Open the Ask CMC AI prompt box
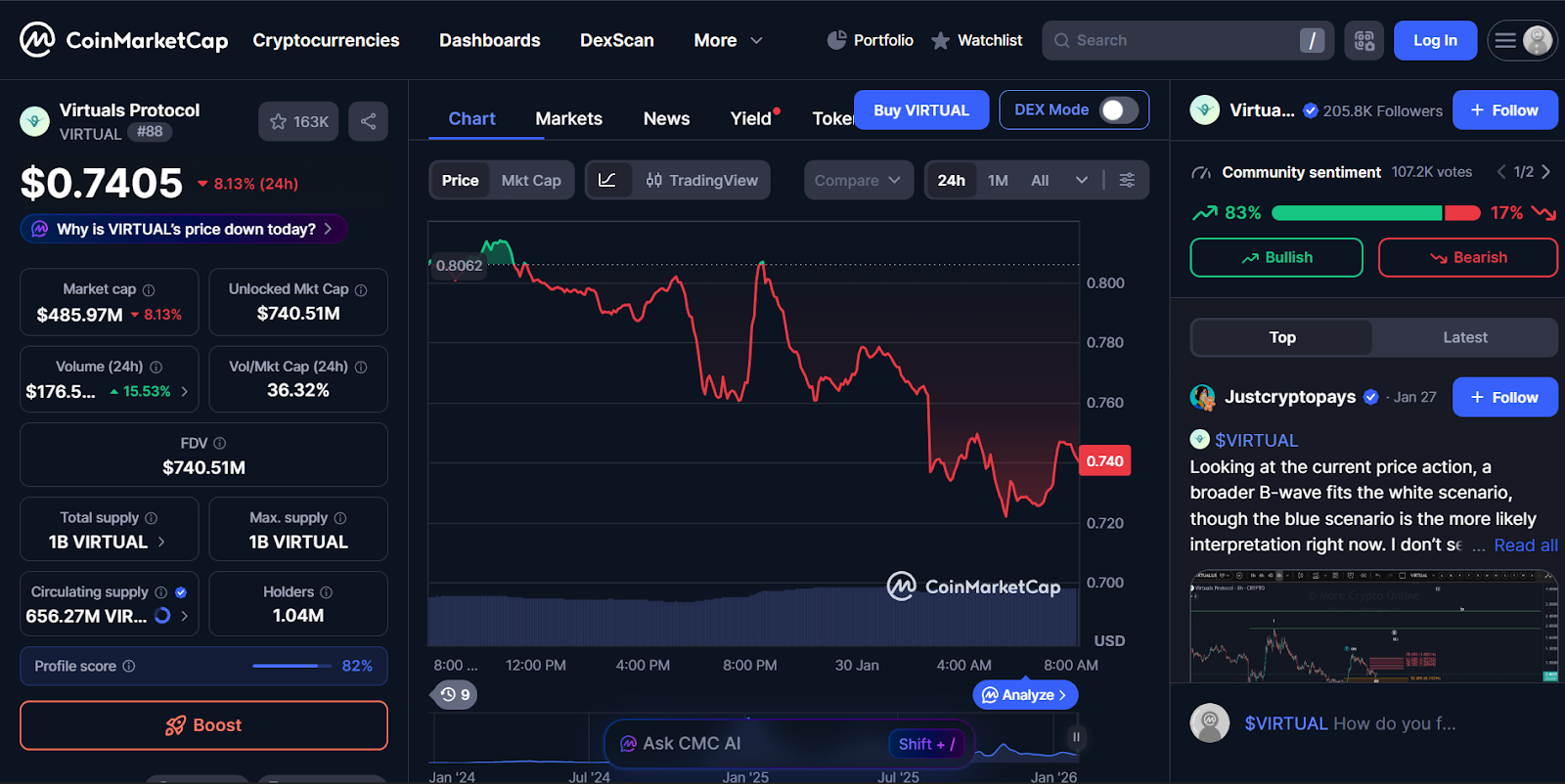This screenshot has width=1565, height=784. pos(790,744)
